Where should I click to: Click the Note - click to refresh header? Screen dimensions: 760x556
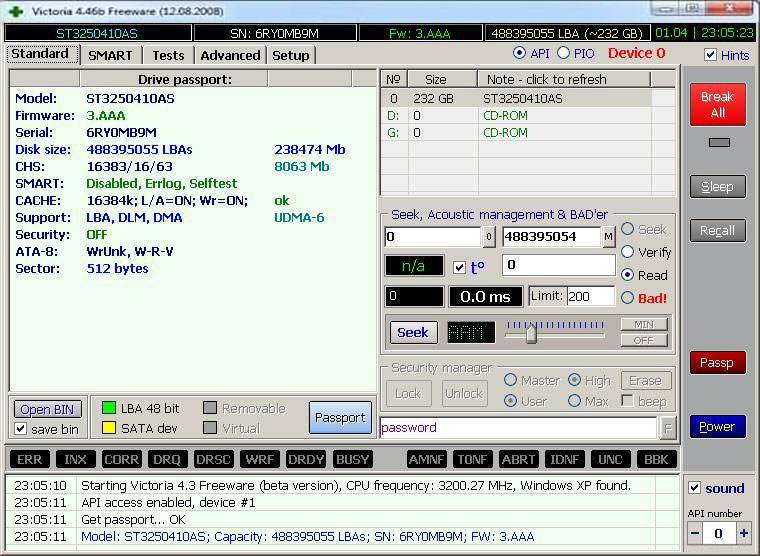point(564,79)
